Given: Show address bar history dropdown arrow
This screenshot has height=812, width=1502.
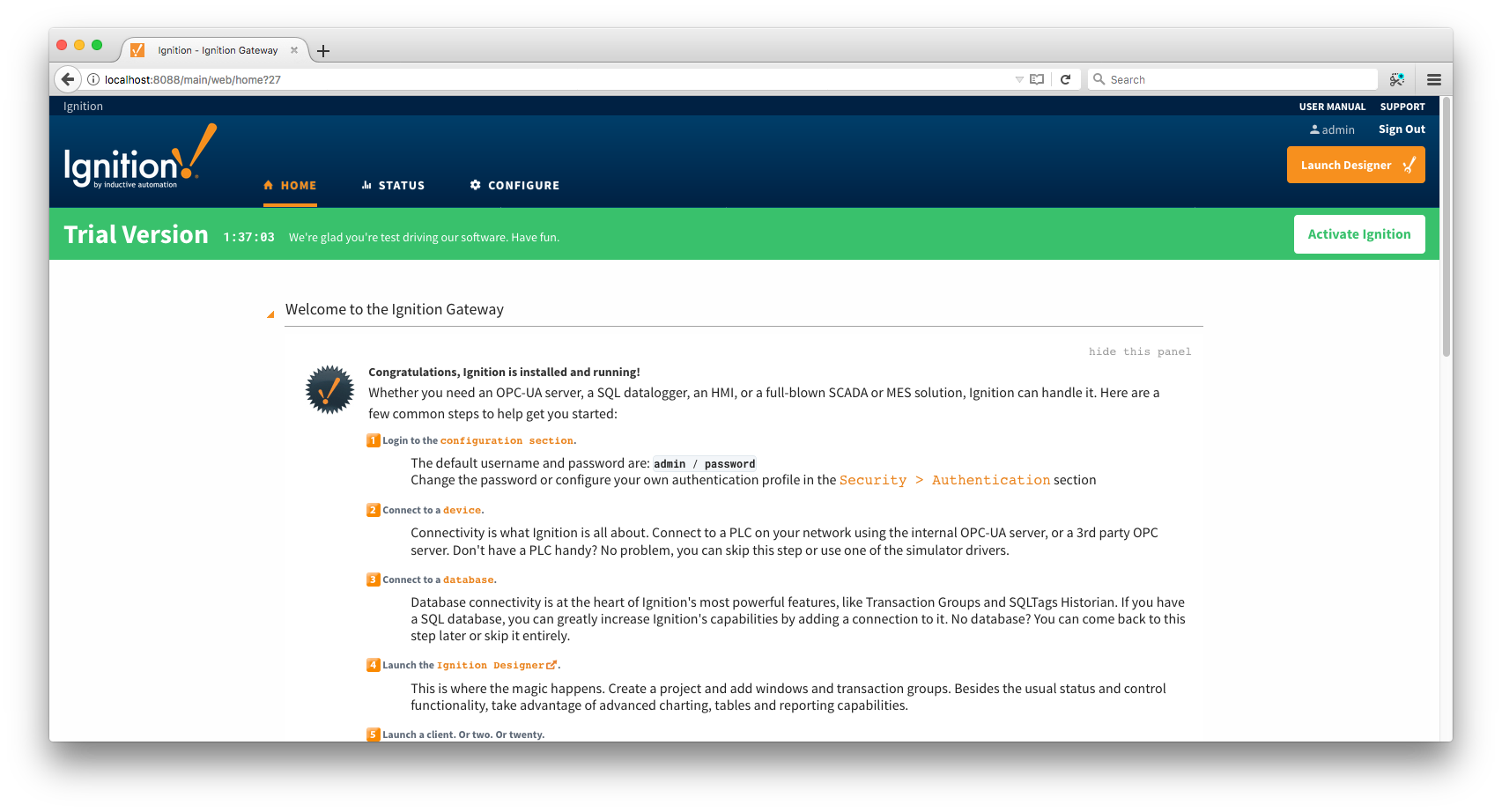Looking at the screenshot, I should click(1019, 79).
